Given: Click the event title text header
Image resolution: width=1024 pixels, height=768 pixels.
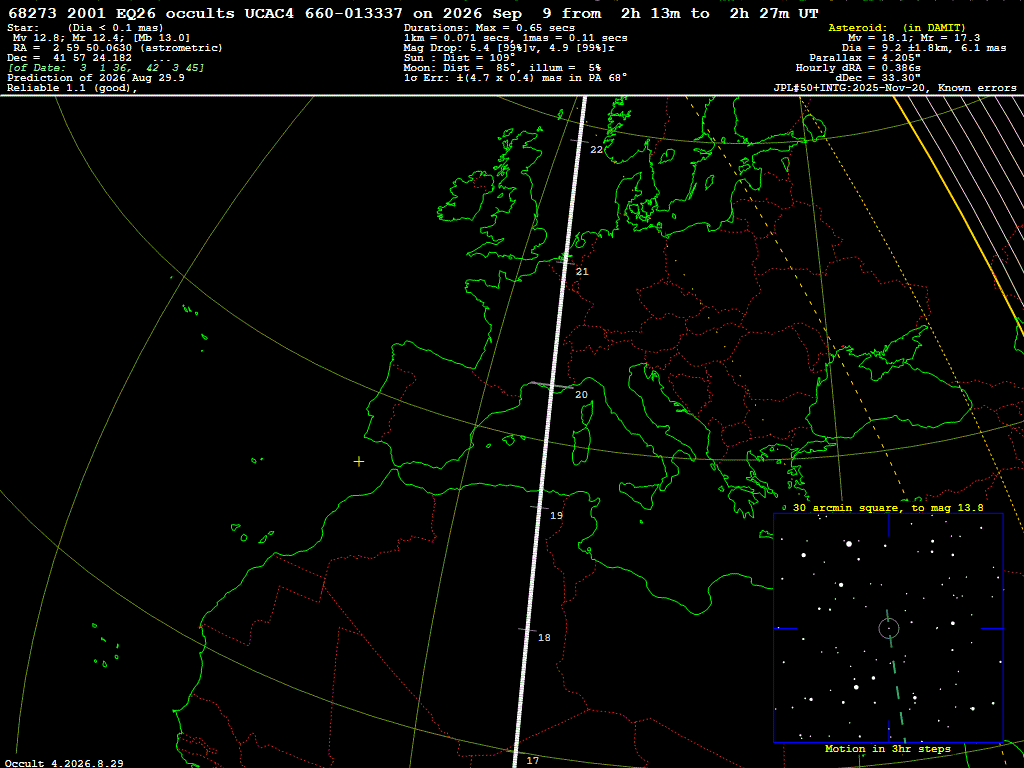Looking at the screenshot, I should [413, 13].
